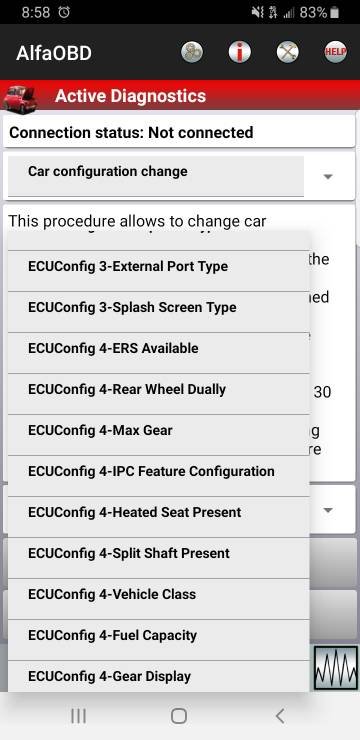Viewport: 360px width, 740px height.
Task: Select ECUConfig 4-Heated Seat Present
Action: coord(159,517)
